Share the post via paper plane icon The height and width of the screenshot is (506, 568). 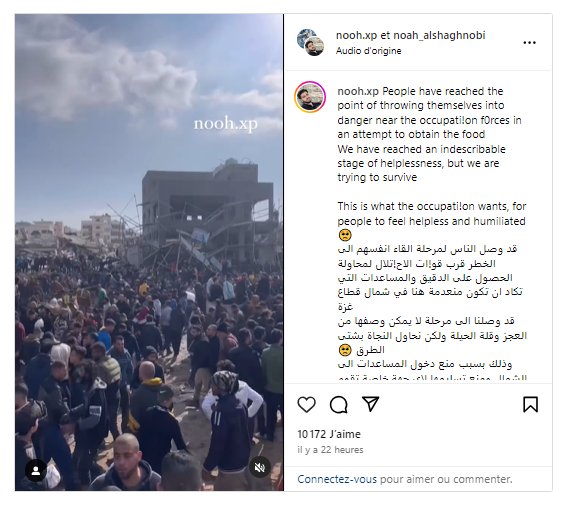[x=370, y=404]
